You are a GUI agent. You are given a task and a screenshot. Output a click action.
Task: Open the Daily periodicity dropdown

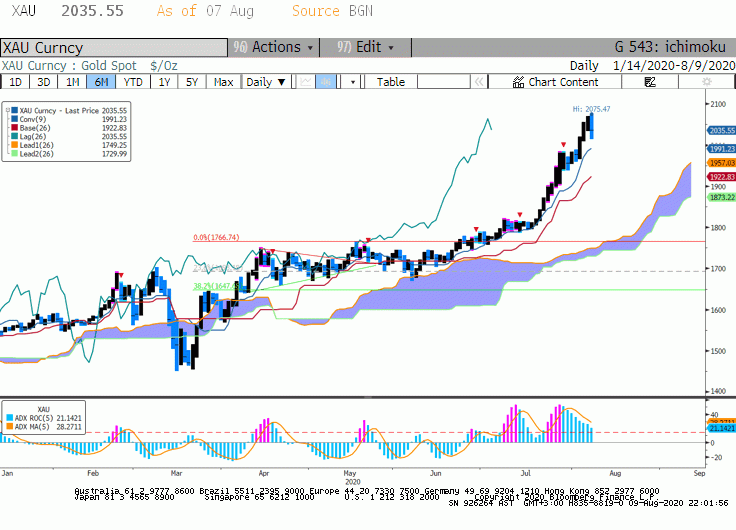tap(266, 82)
